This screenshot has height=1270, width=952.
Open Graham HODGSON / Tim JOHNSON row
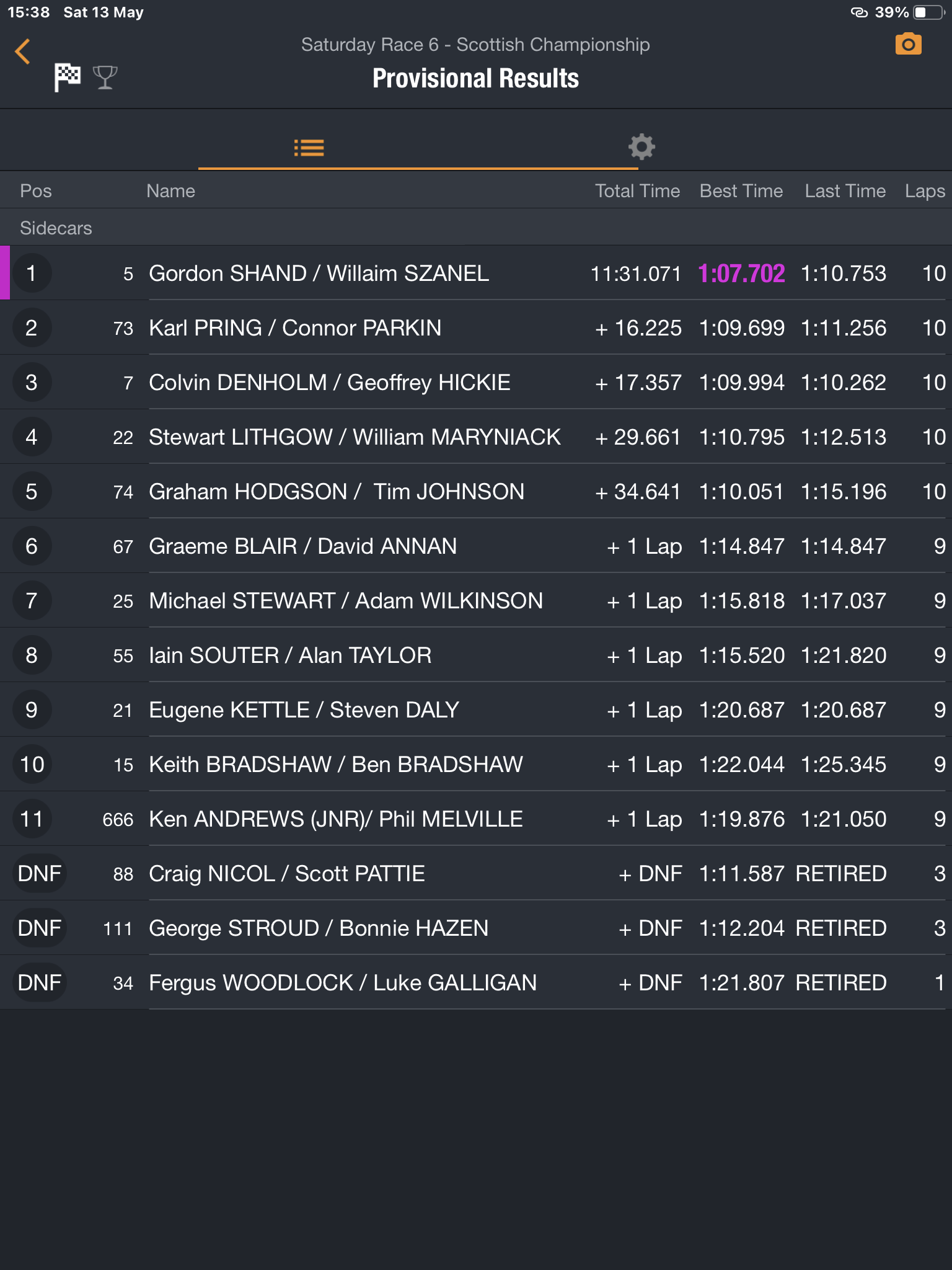337,492
